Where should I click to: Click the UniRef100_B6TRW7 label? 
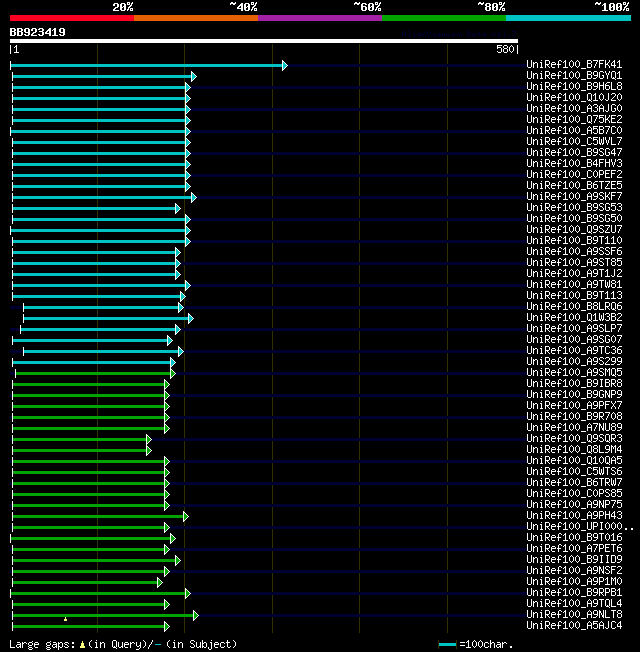click(574, 482)
